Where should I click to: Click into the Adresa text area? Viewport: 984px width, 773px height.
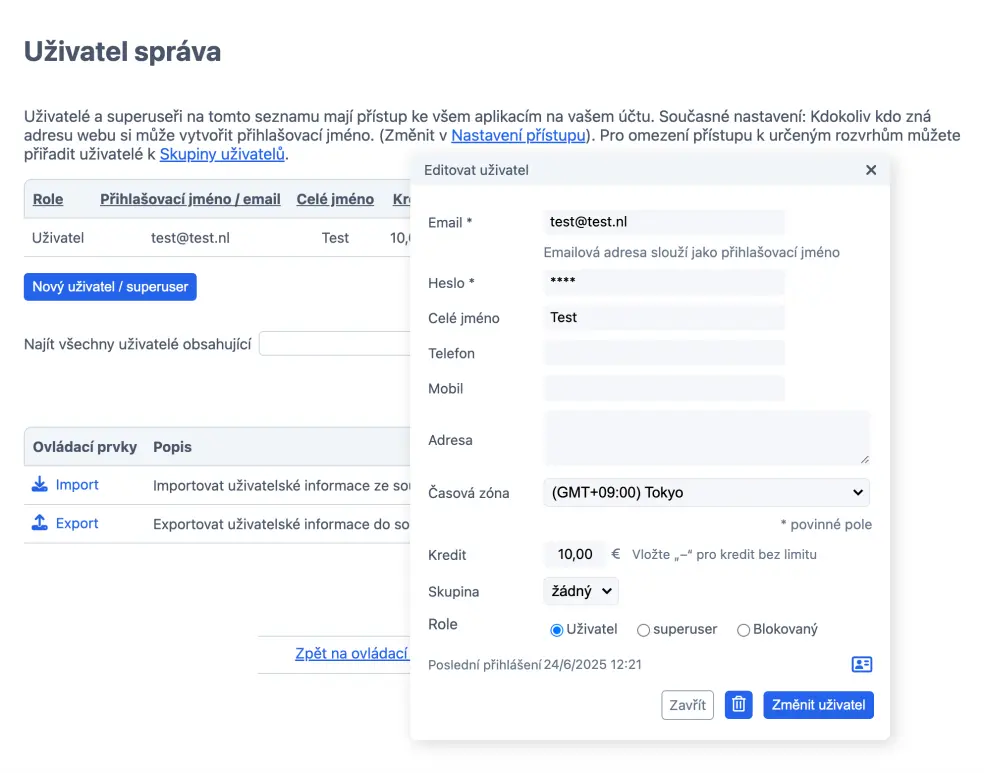pyautogui.click(x=706, y=438)
